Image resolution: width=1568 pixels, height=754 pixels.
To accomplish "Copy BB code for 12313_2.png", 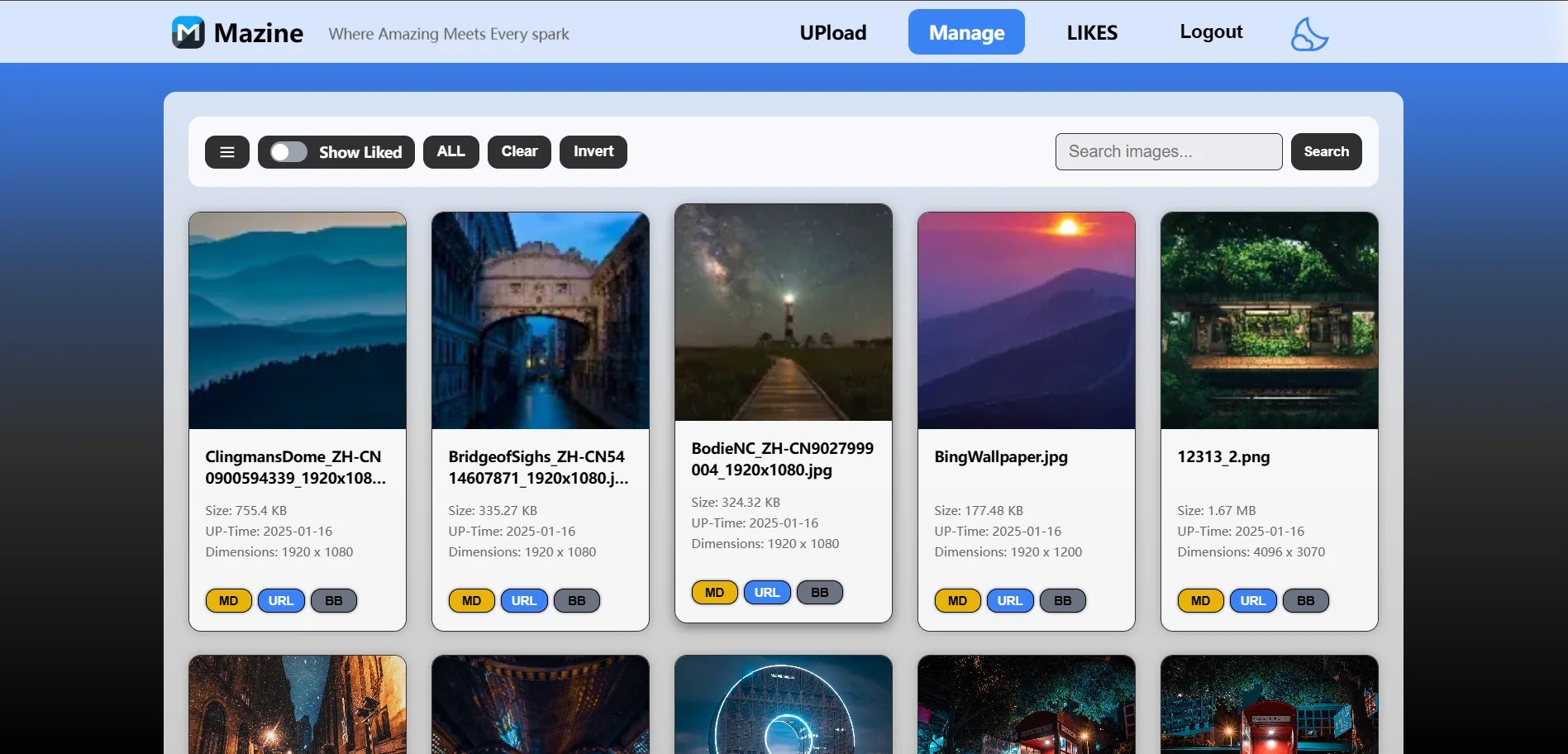I will pyautogui.click(x=1306, y=600).
